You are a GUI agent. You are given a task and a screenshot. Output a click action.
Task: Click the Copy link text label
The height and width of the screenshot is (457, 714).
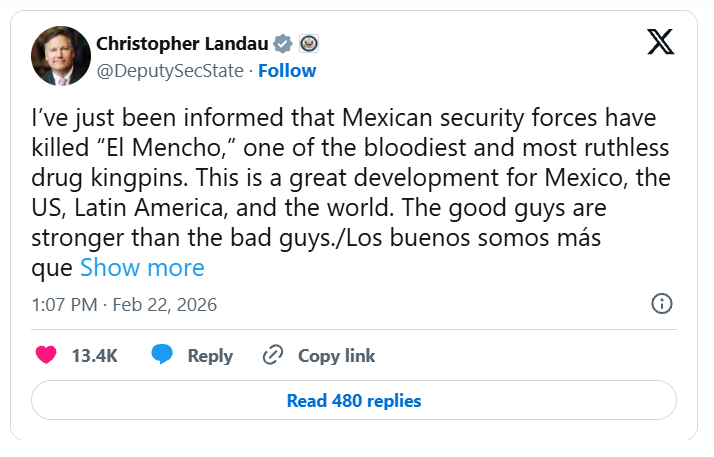pyautogui.click(x=336, y=356)
